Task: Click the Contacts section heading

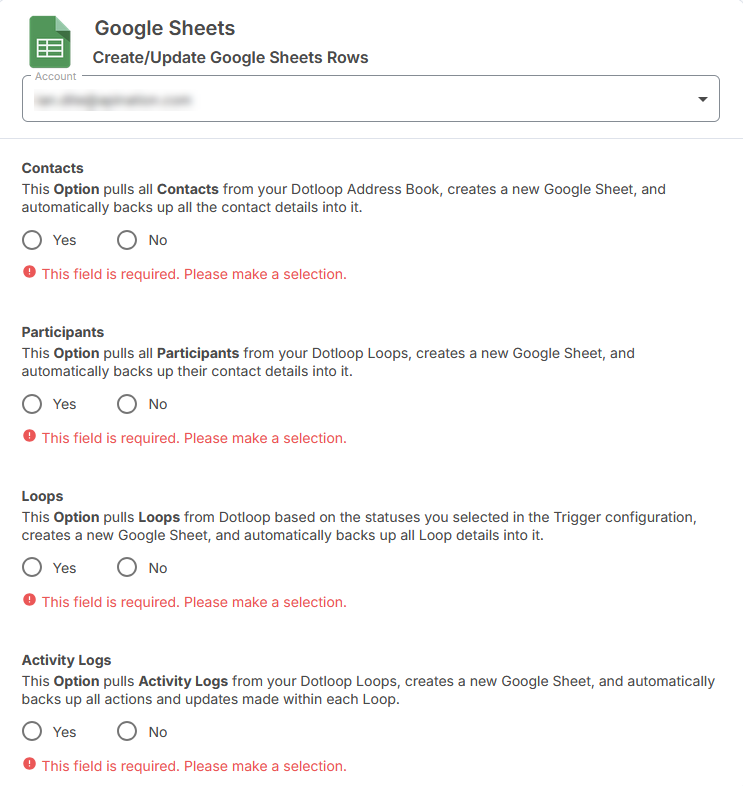Action: point(53,168)
